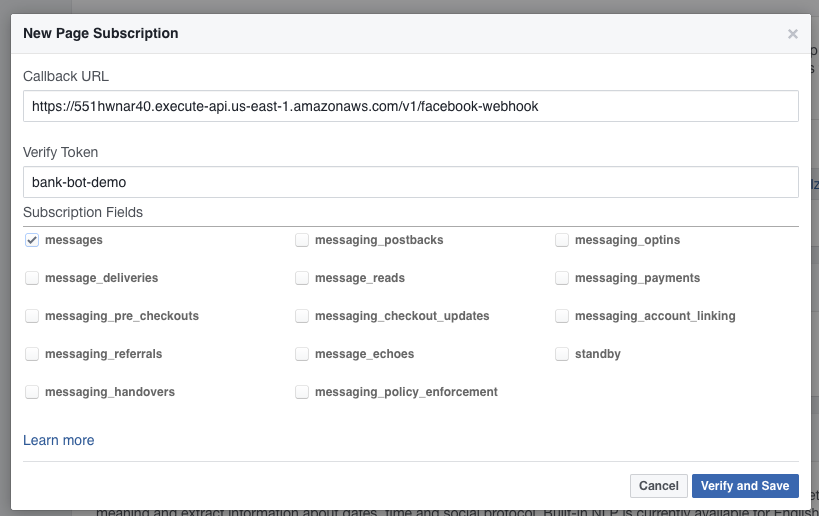Tick the message_deliveries checkbox
Viewport: 819px width, 516px height.
point(32,278)
